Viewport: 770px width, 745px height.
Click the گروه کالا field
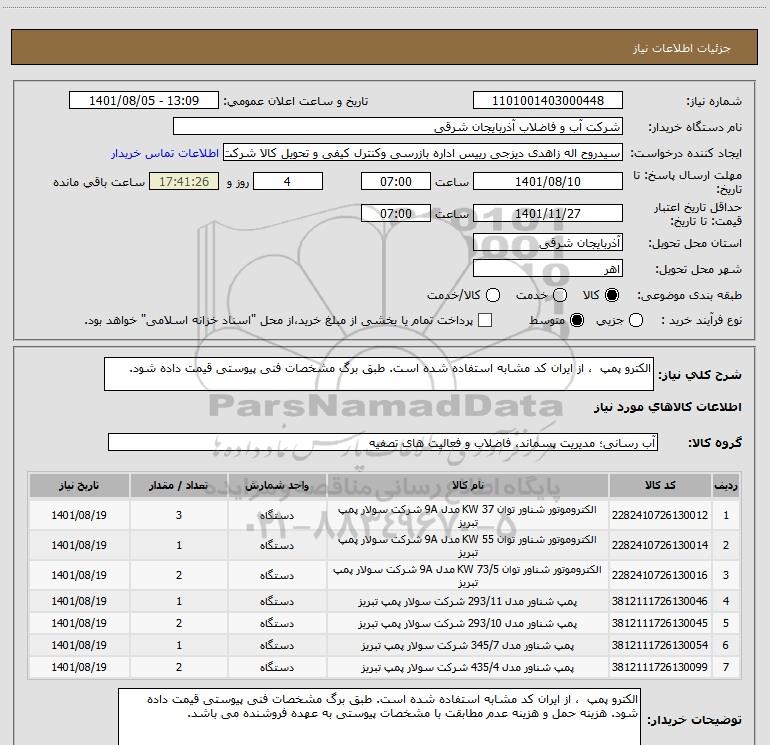383,442
